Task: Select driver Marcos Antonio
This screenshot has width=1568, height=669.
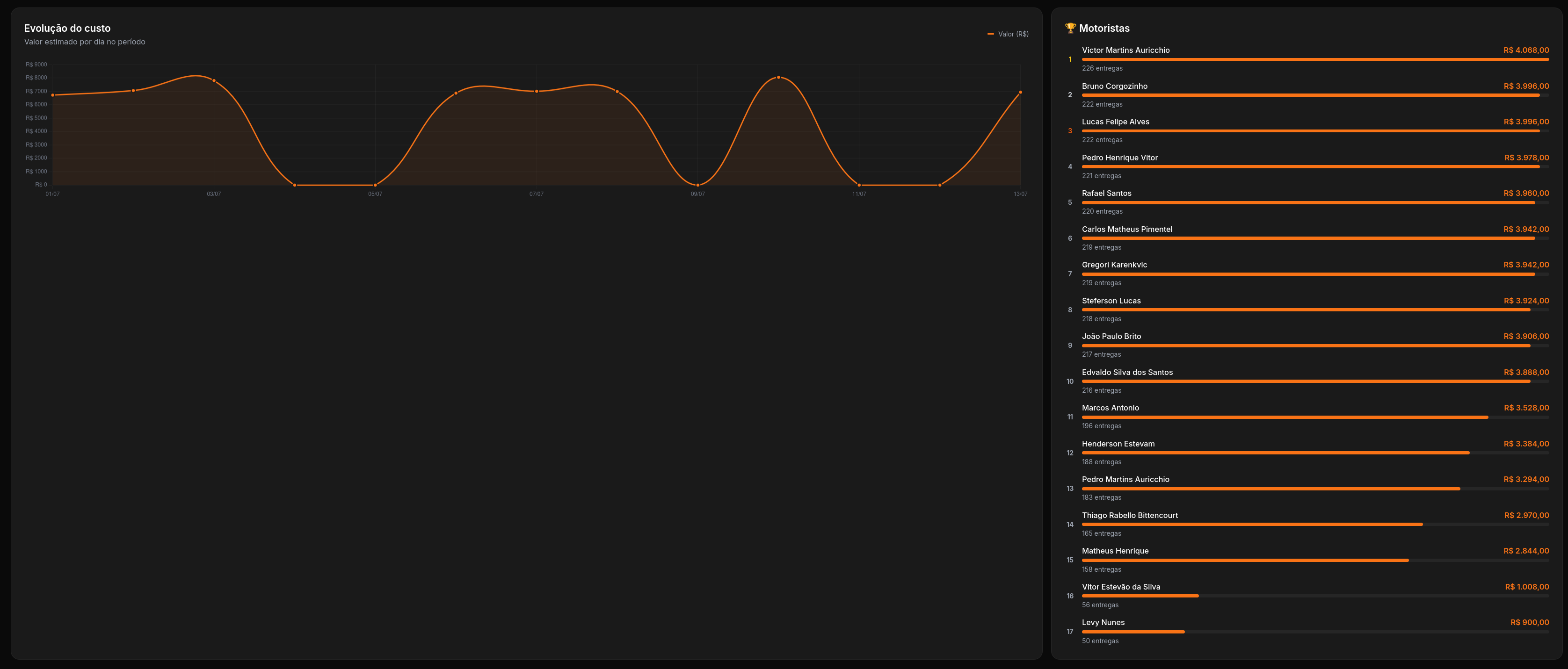Action: coord(1110,408)
